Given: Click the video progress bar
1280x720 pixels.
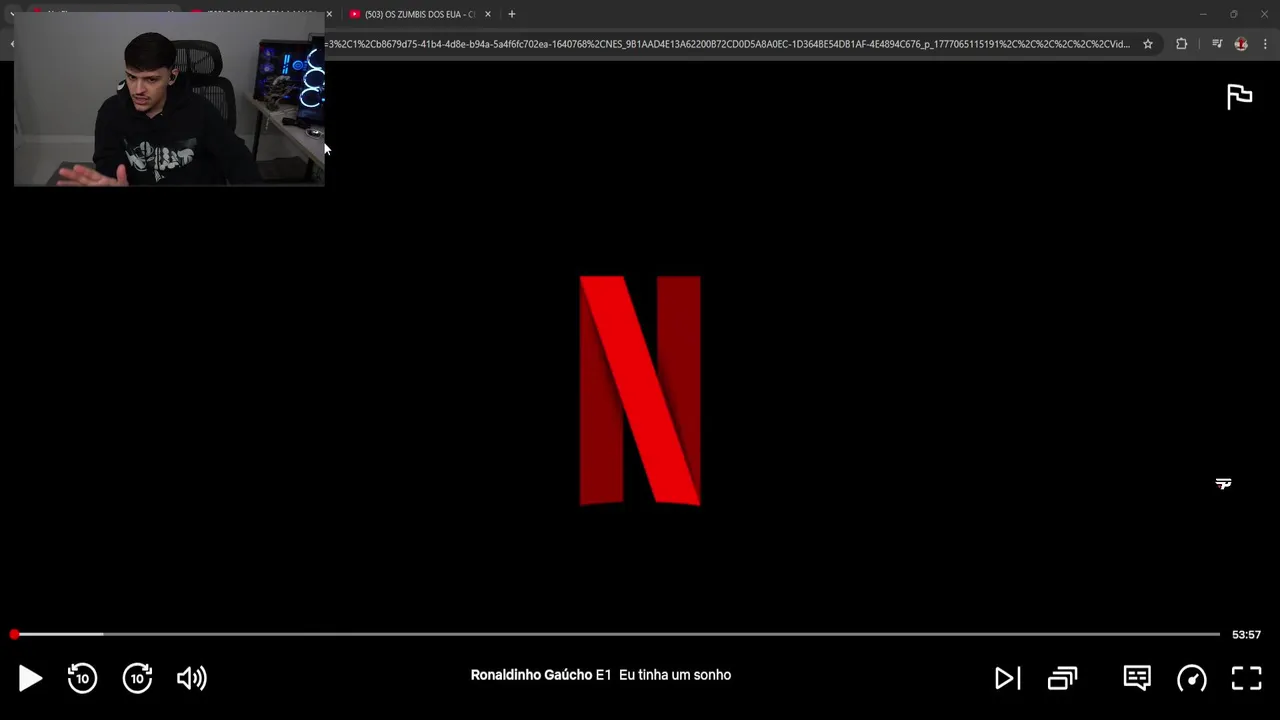Looking at the screenshot, I should 617,634.
